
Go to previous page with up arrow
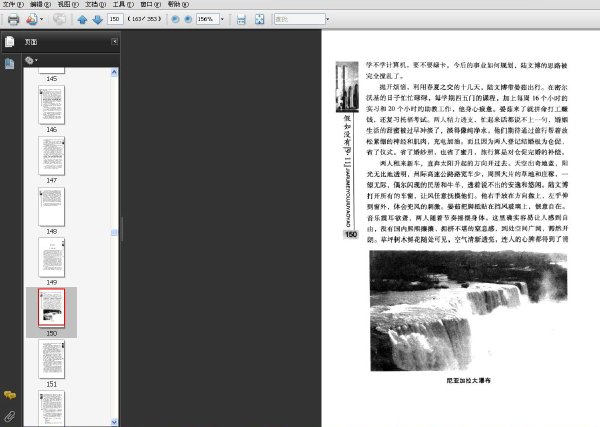[x=82, y=19]
